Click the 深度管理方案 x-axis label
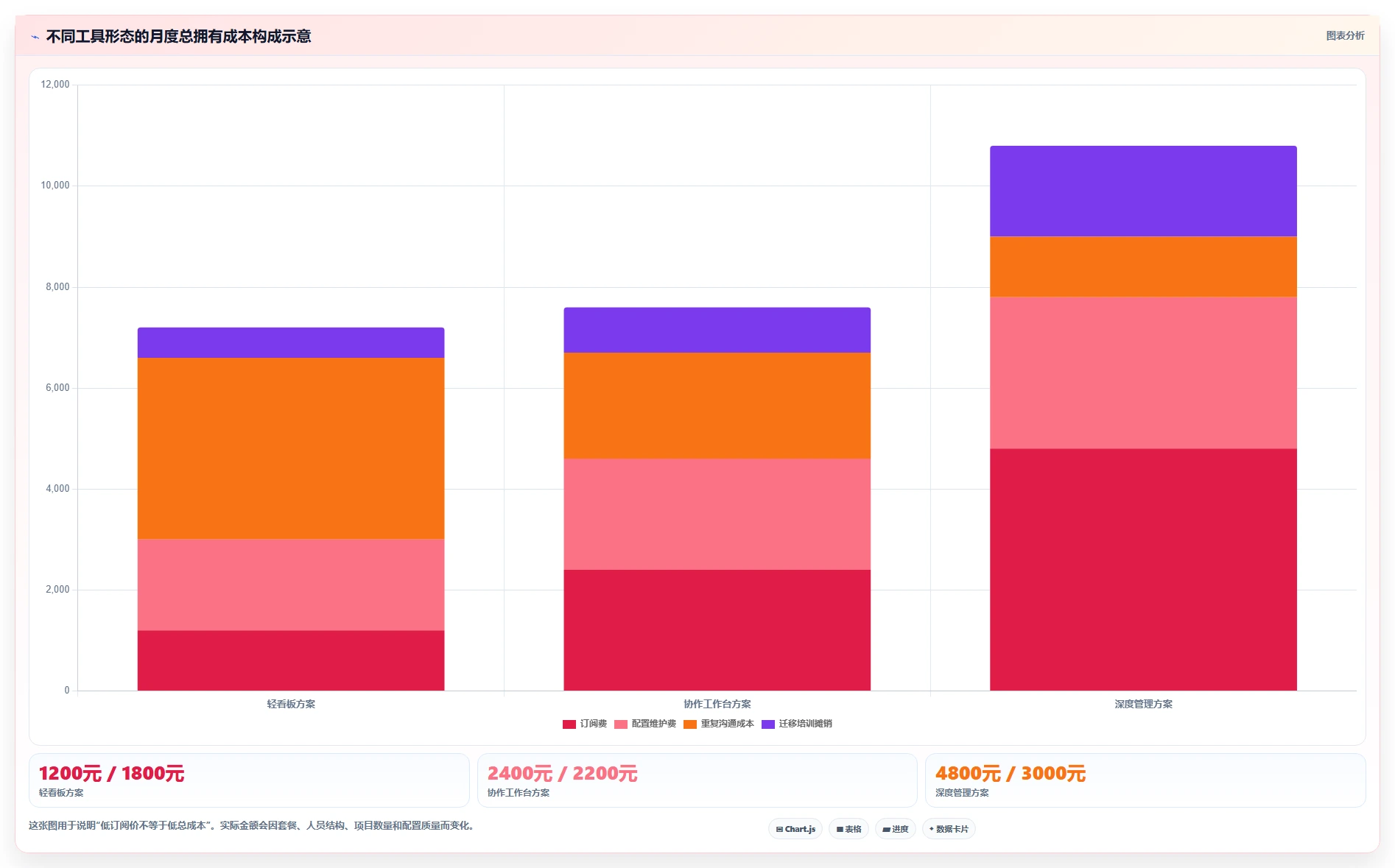 1143,705
